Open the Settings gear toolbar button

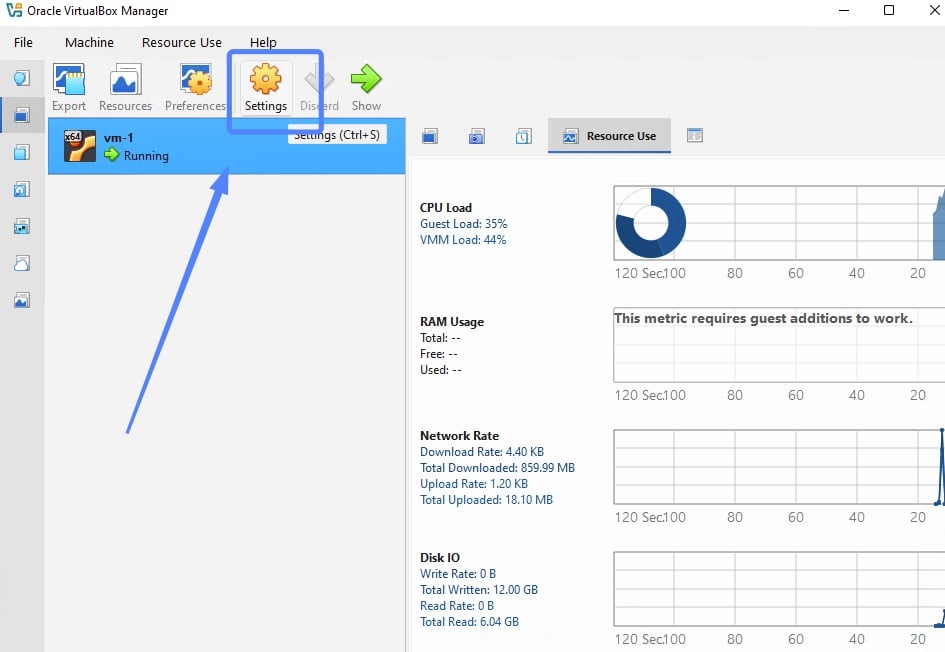(x=266, y=88)
